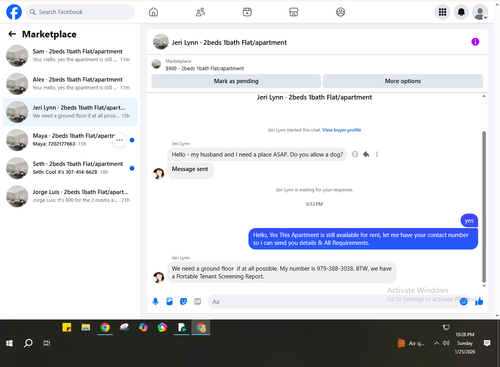
Task: Open the Facebook menu grid icon
Action: click(442, 12)
